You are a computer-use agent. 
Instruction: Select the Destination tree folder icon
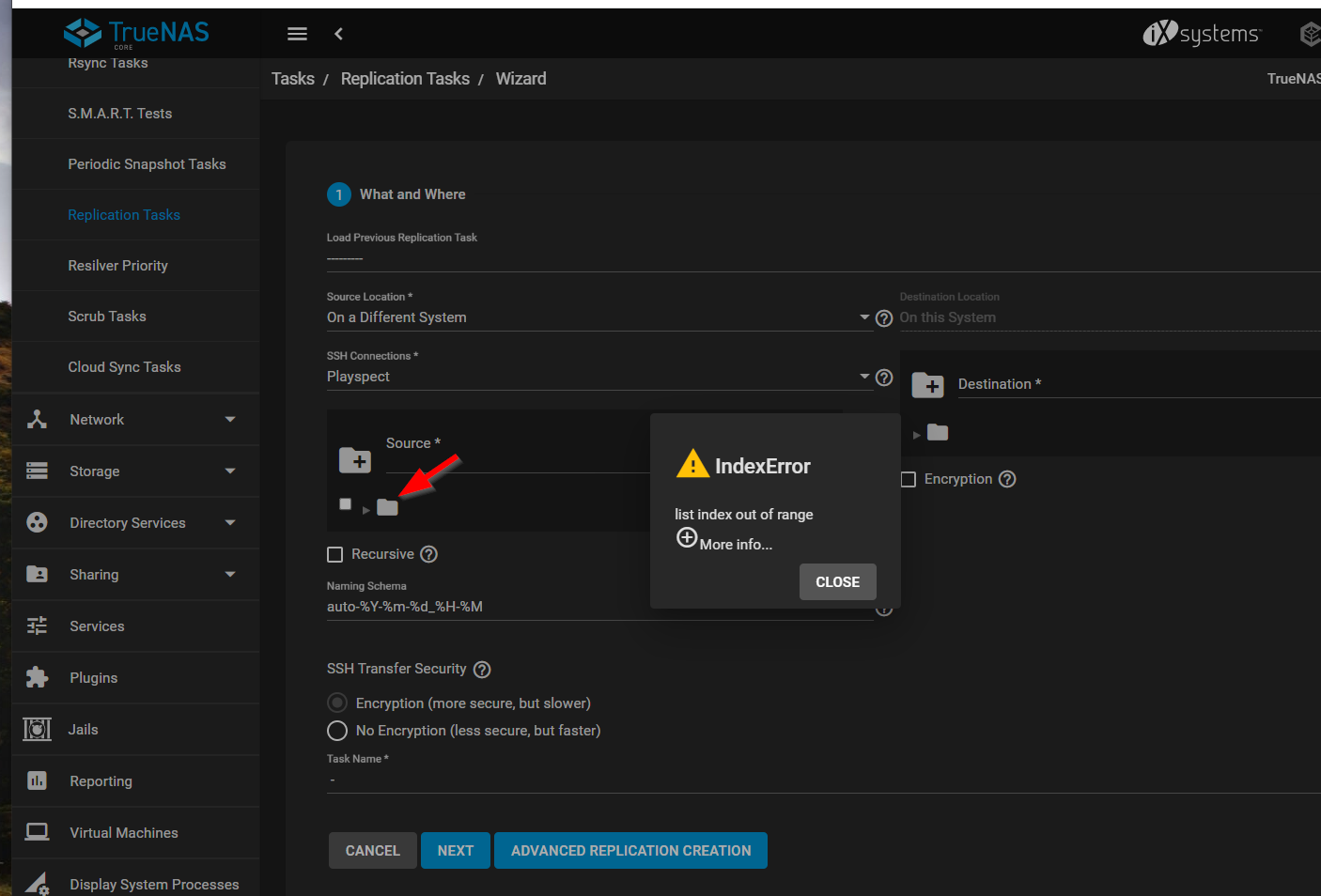tap(938, 432)
